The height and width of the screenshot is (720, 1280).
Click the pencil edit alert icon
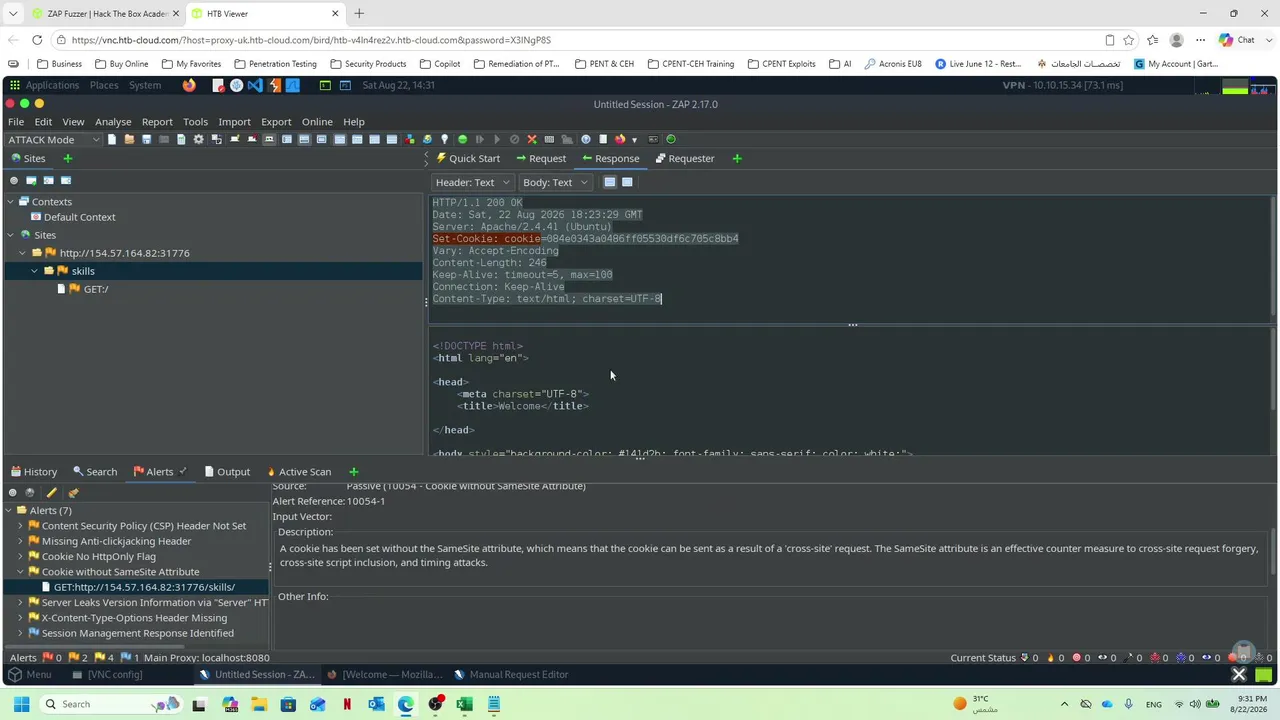[52, 493]
